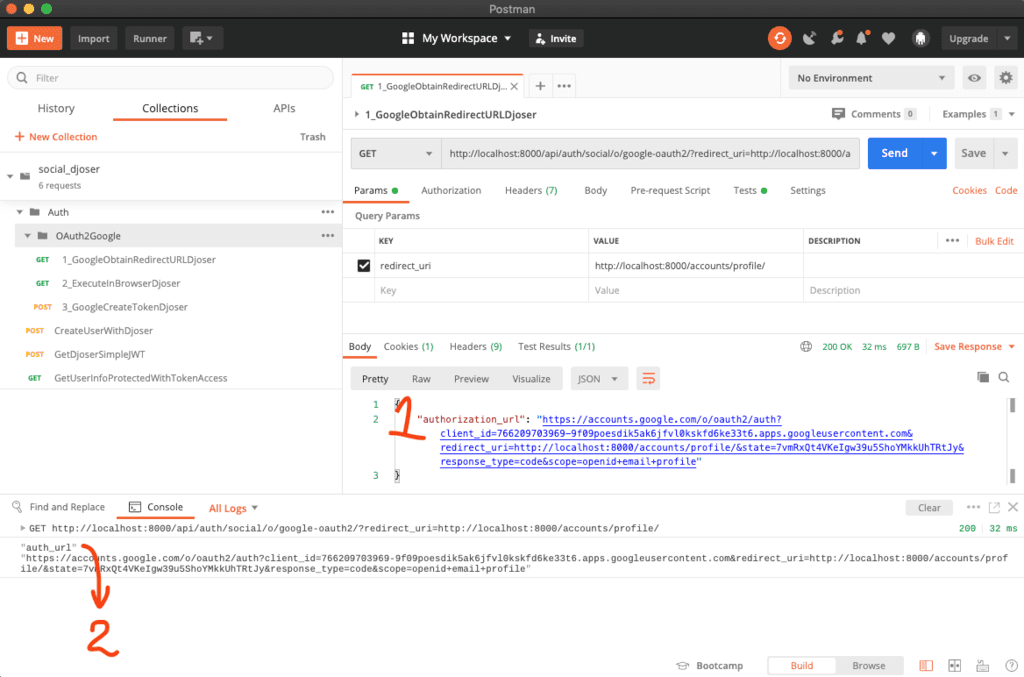Collapse the OAuth2Google folder
This screenshot has width=1024, height=677.
pos(28,236)
